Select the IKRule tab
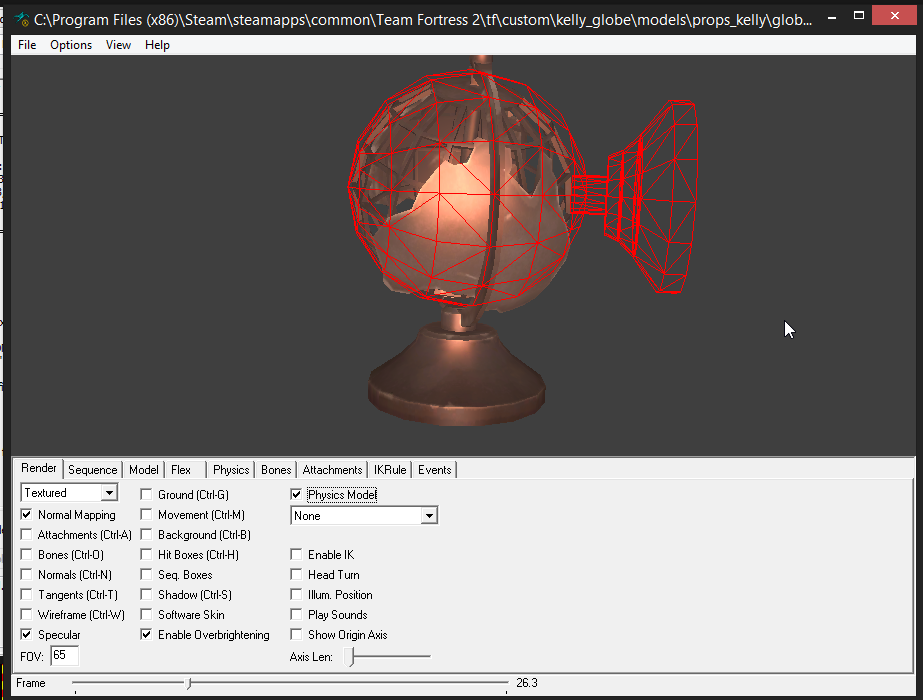923x700 pixels. [x=390, y=470]
